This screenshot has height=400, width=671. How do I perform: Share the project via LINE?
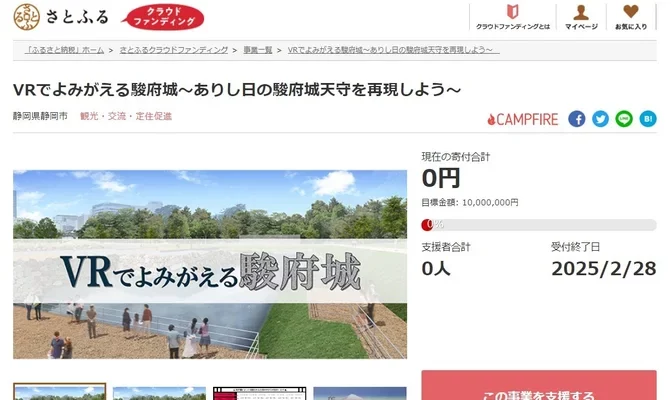(x=624, y=118)
